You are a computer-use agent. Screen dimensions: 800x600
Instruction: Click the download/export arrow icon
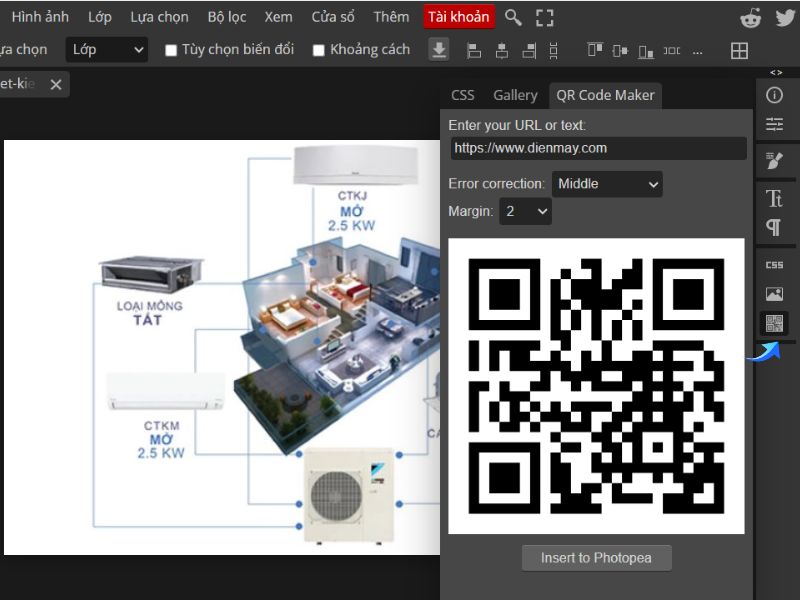438,50
